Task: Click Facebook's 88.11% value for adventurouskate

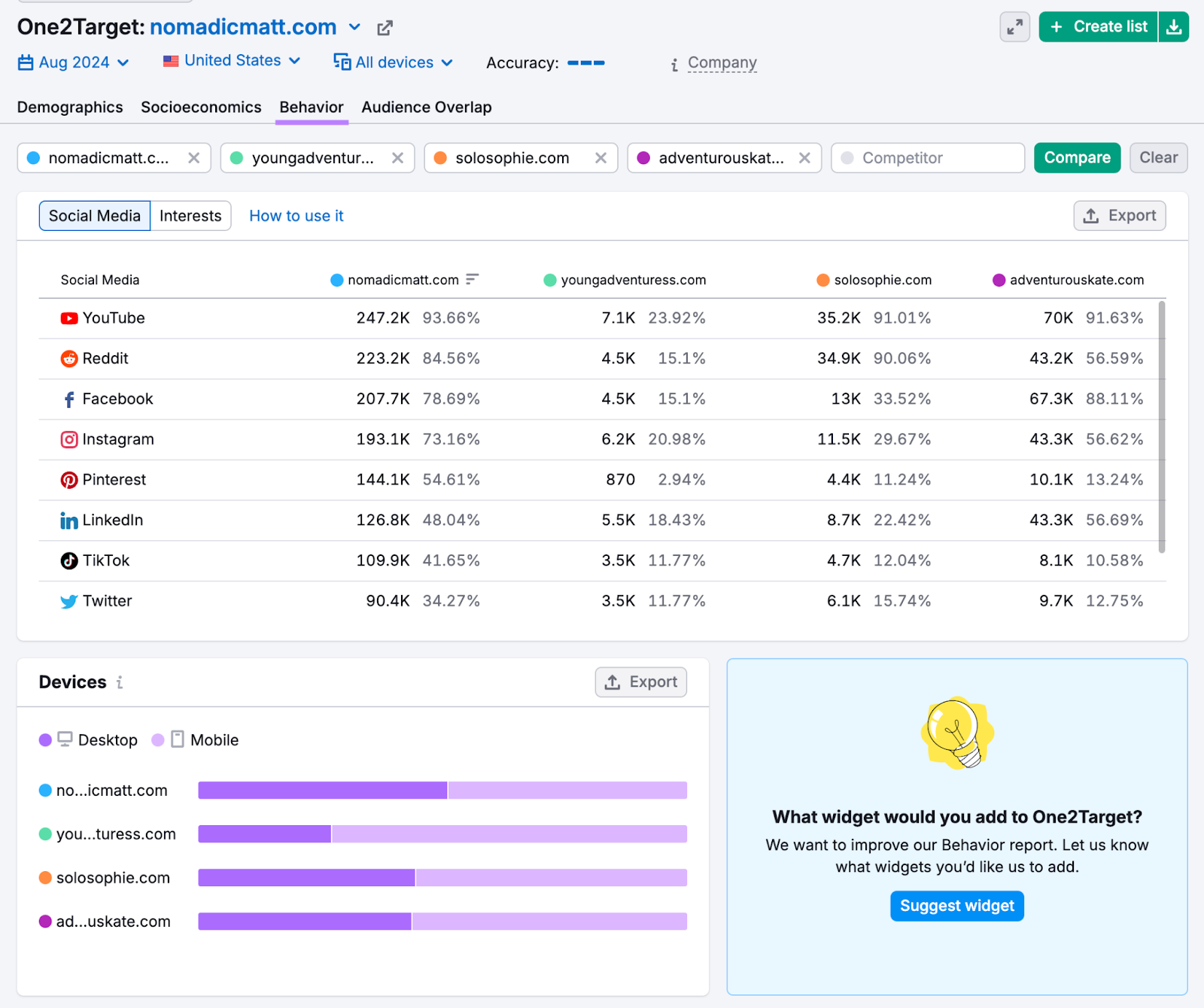Action: 1114,399
